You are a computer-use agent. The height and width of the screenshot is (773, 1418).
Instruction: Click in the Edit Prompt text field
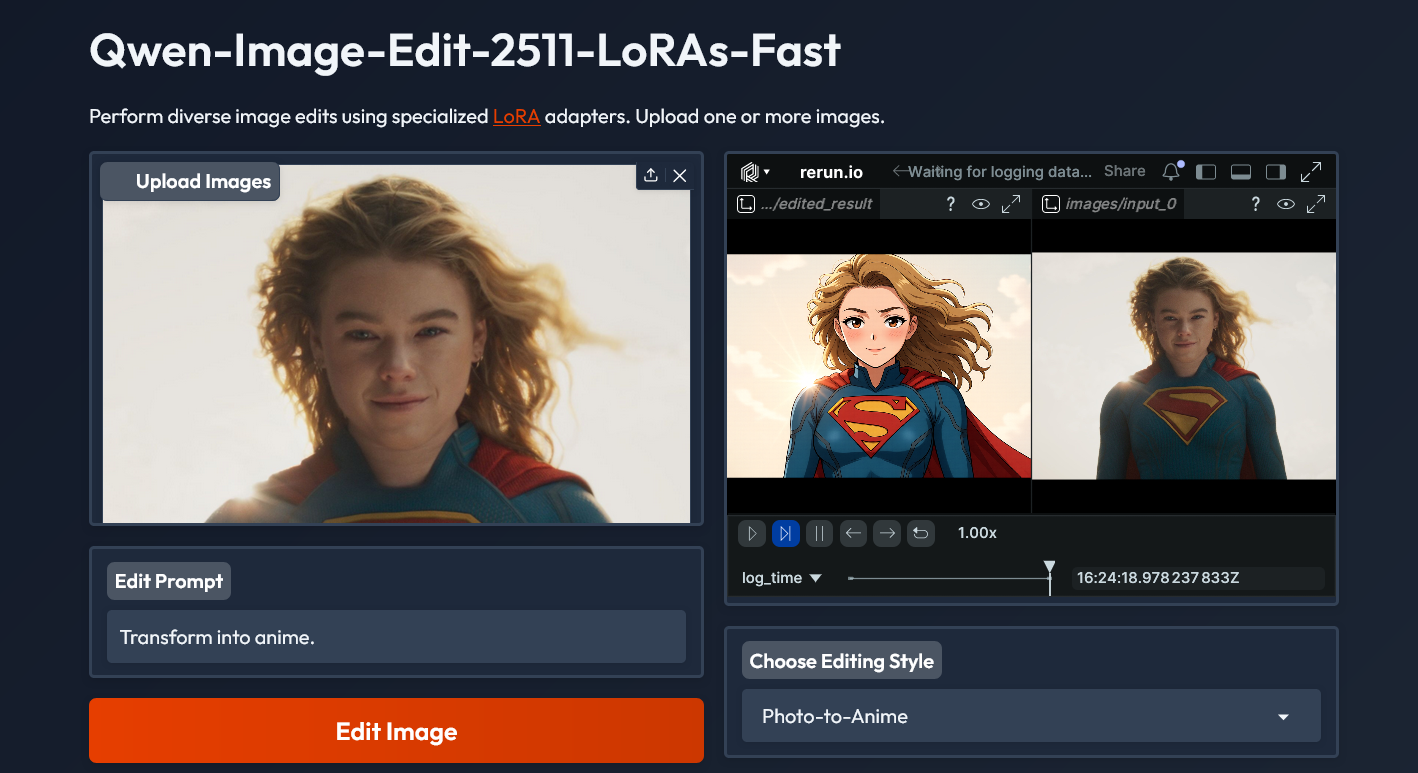pyautogui.click(x=396, y=637)
